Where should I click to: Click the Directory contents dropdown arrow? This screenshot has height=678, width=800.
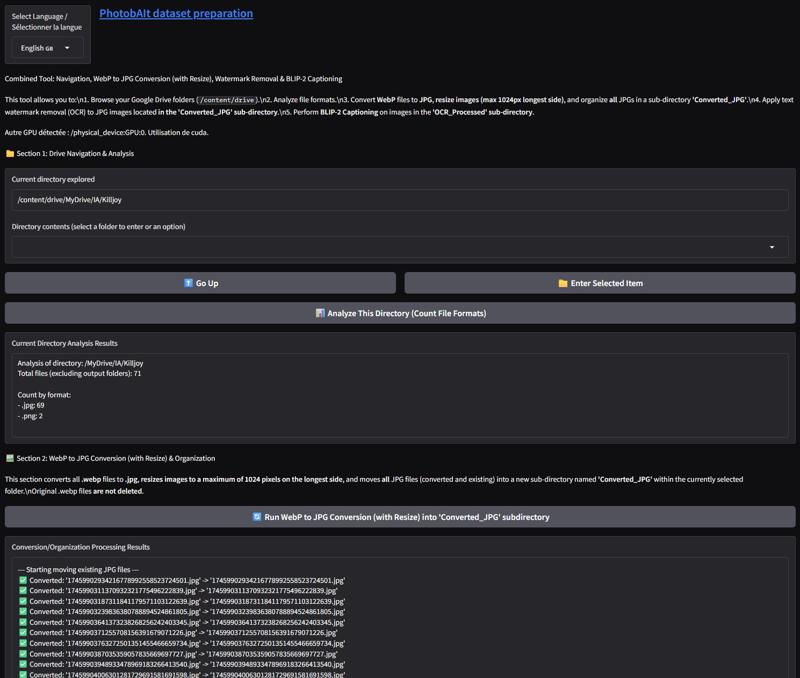(x=772, y=247)
